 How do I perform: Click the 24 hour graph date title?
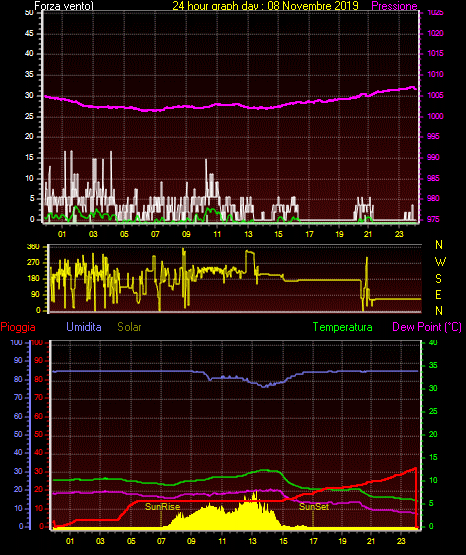tap(265, 6)
